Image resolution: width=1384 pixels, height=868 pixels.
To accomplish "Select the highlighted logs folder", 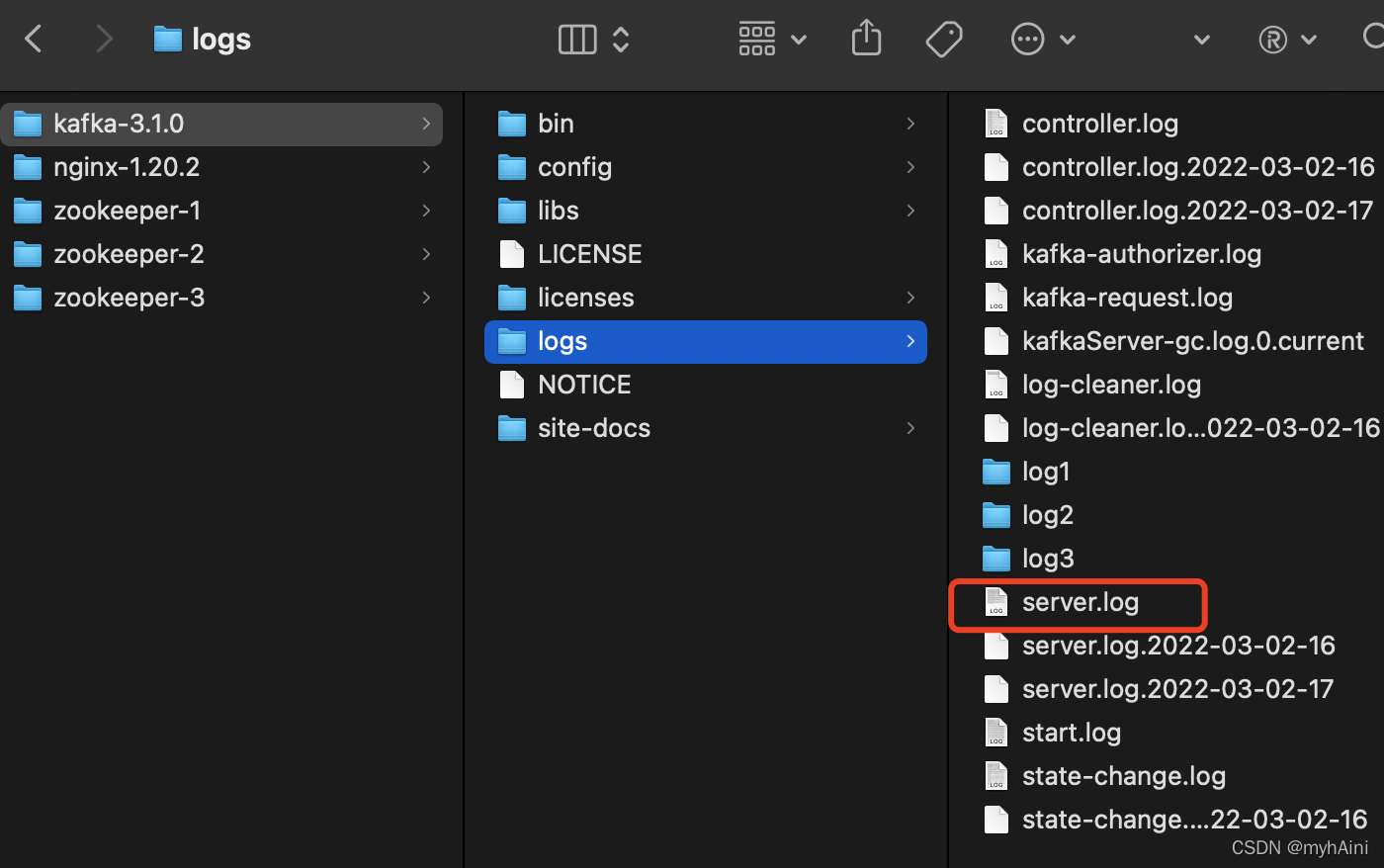I will coord(706,341).
